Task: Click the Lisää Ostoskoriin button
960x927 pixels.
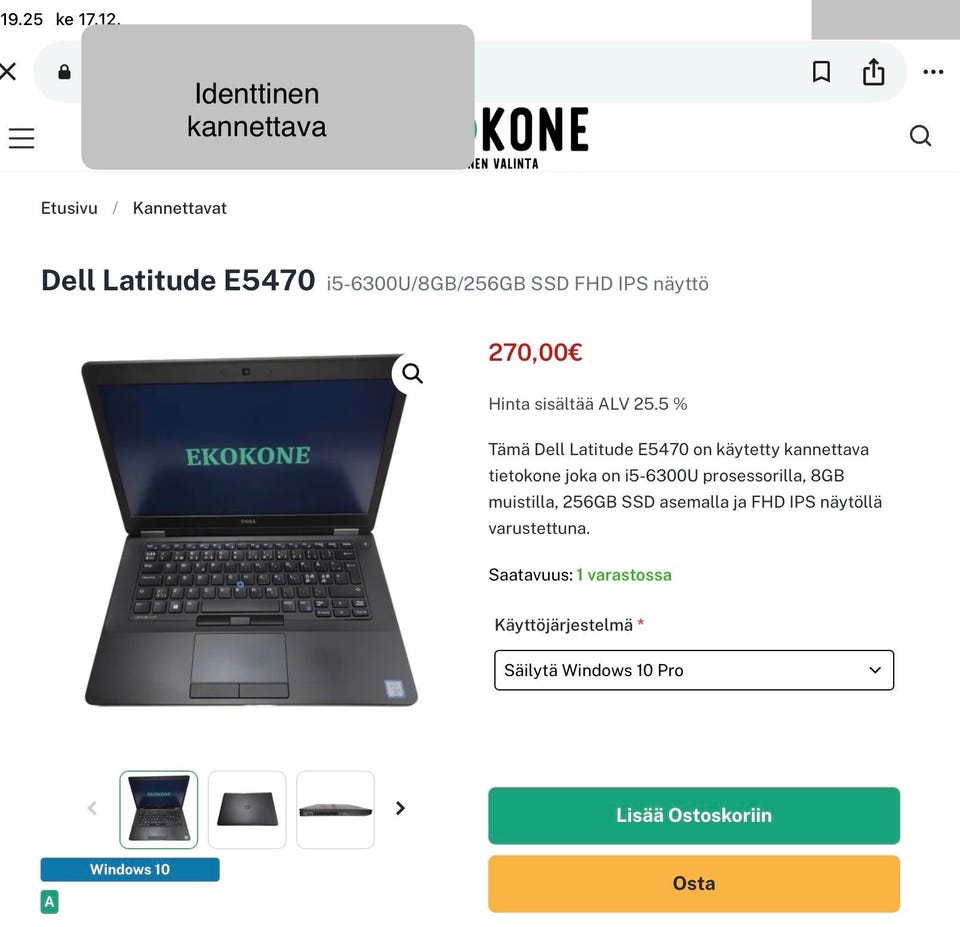Action: (x=694, y=815)
